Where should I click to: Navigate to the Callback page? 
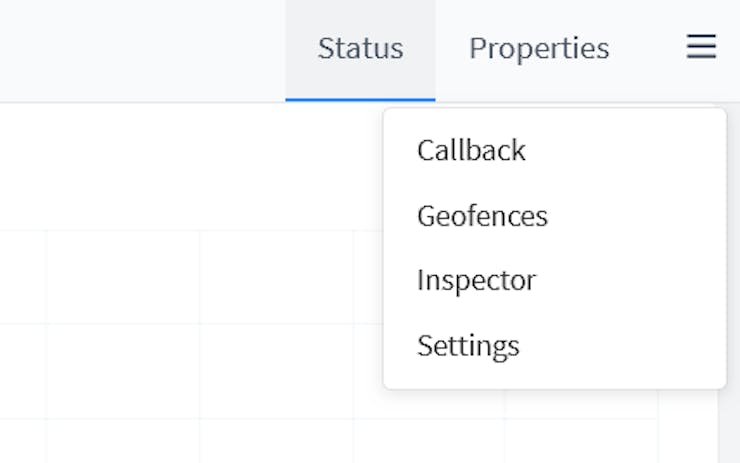coord(471,150)
